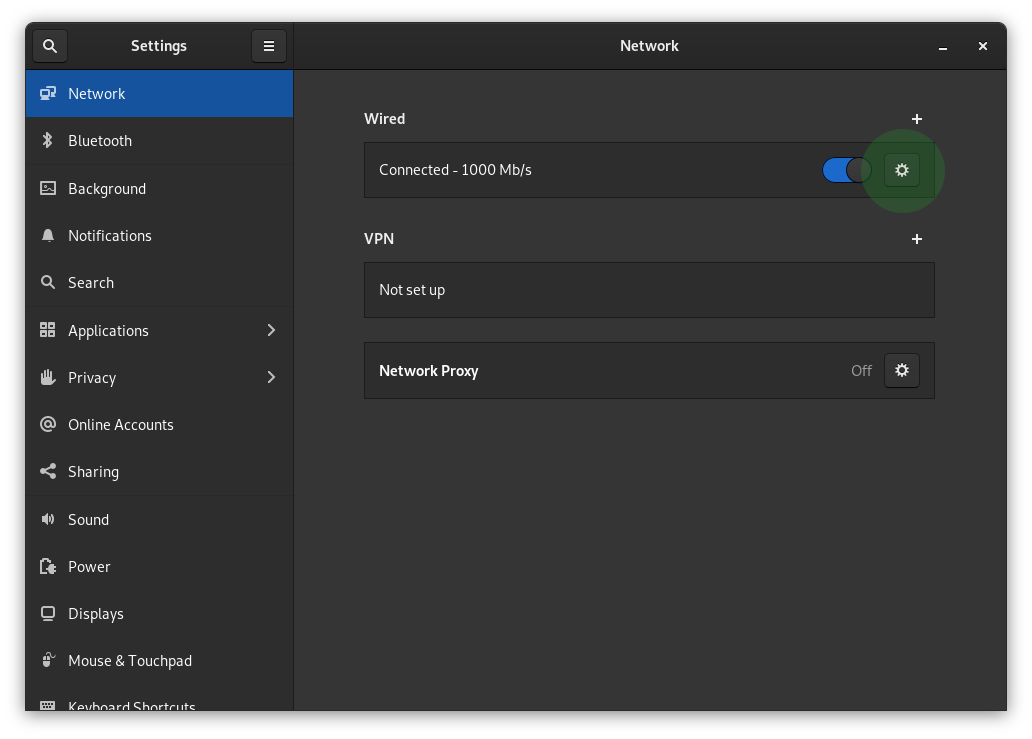Viewport: 1032px width, 739px height.
Task: Click the Notifications bell icon
Action: click(47, 235)
